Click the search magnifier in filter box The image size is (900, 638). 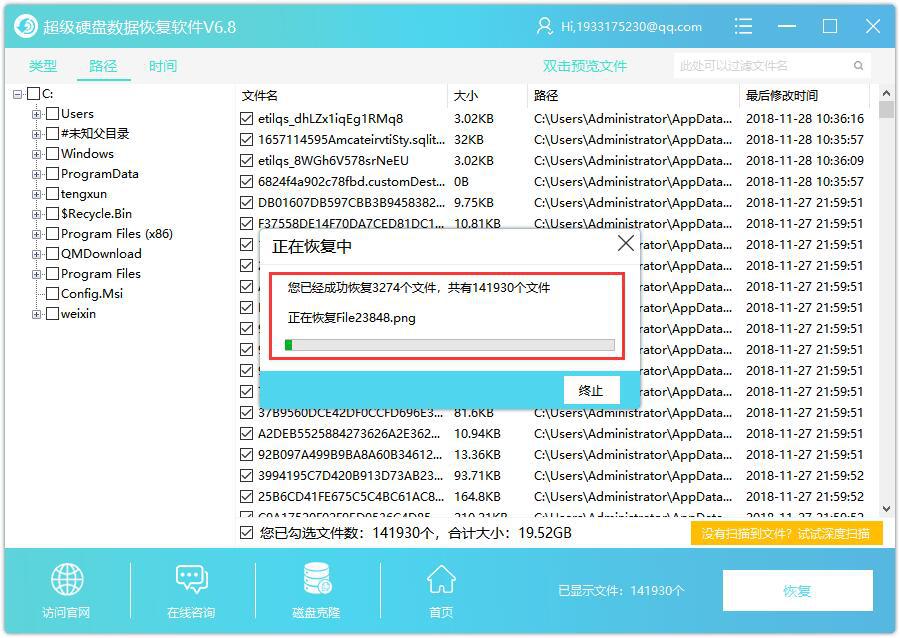[858, 63]
